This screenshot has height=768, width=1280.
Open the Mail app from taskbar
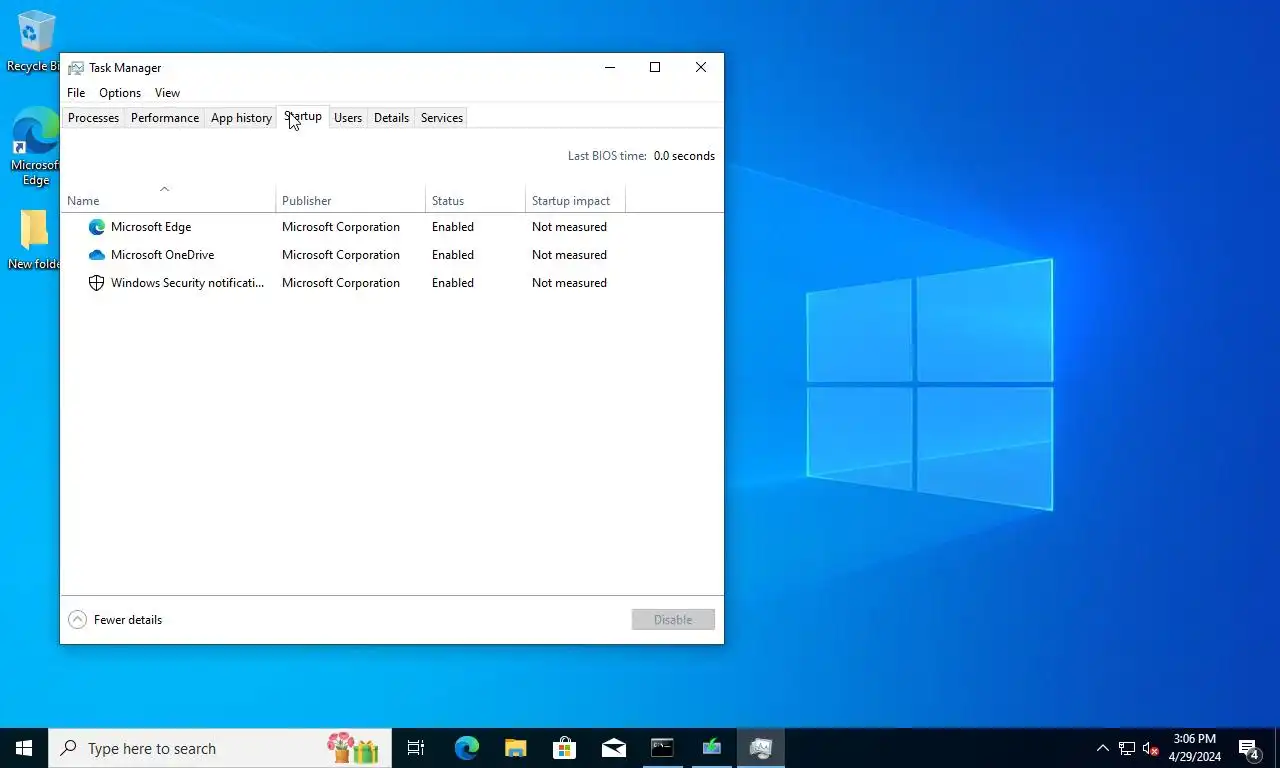pos(614,748)
